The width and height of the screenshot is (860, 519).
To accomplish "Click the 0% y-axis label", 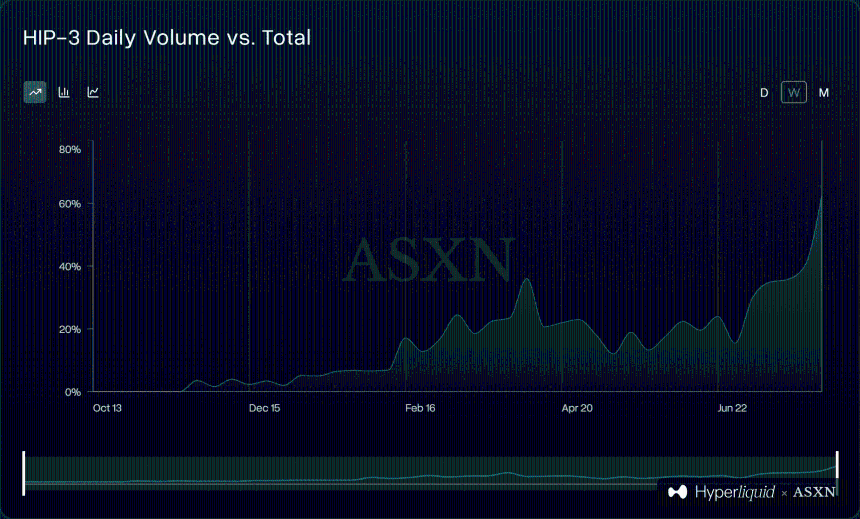I will (x=72, y=392).
